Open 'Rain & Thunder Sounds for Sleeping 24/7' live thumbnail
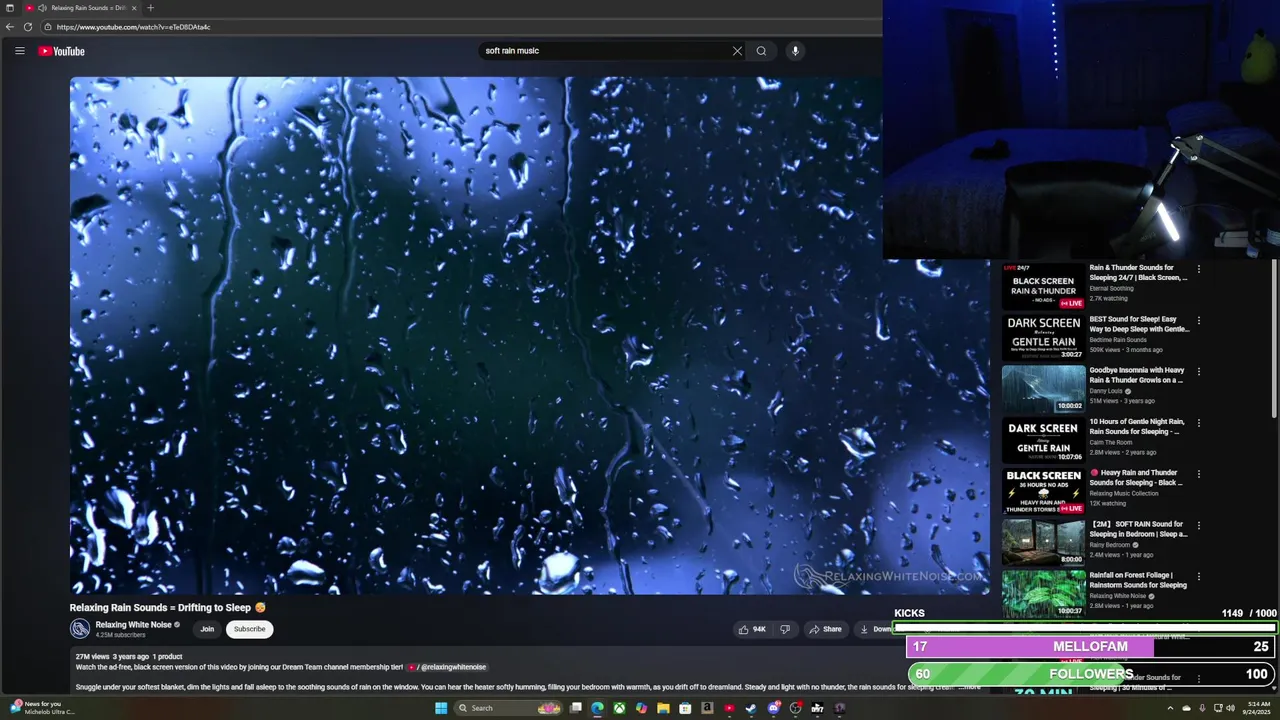The image size is (1280, 720). coord(1043,286)
